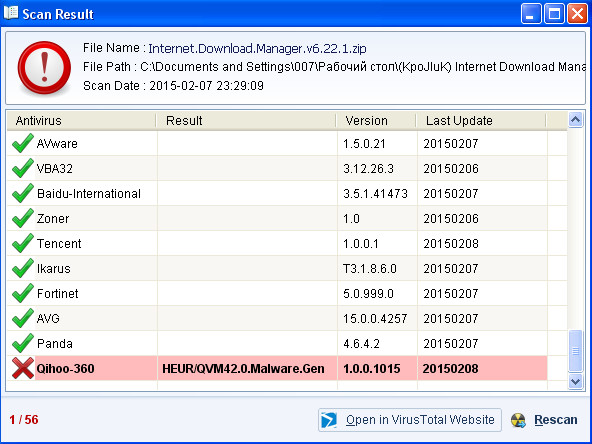This screenshot has width=592, height=444.
Task: Select the AVware row name
Action: (57, 143)
